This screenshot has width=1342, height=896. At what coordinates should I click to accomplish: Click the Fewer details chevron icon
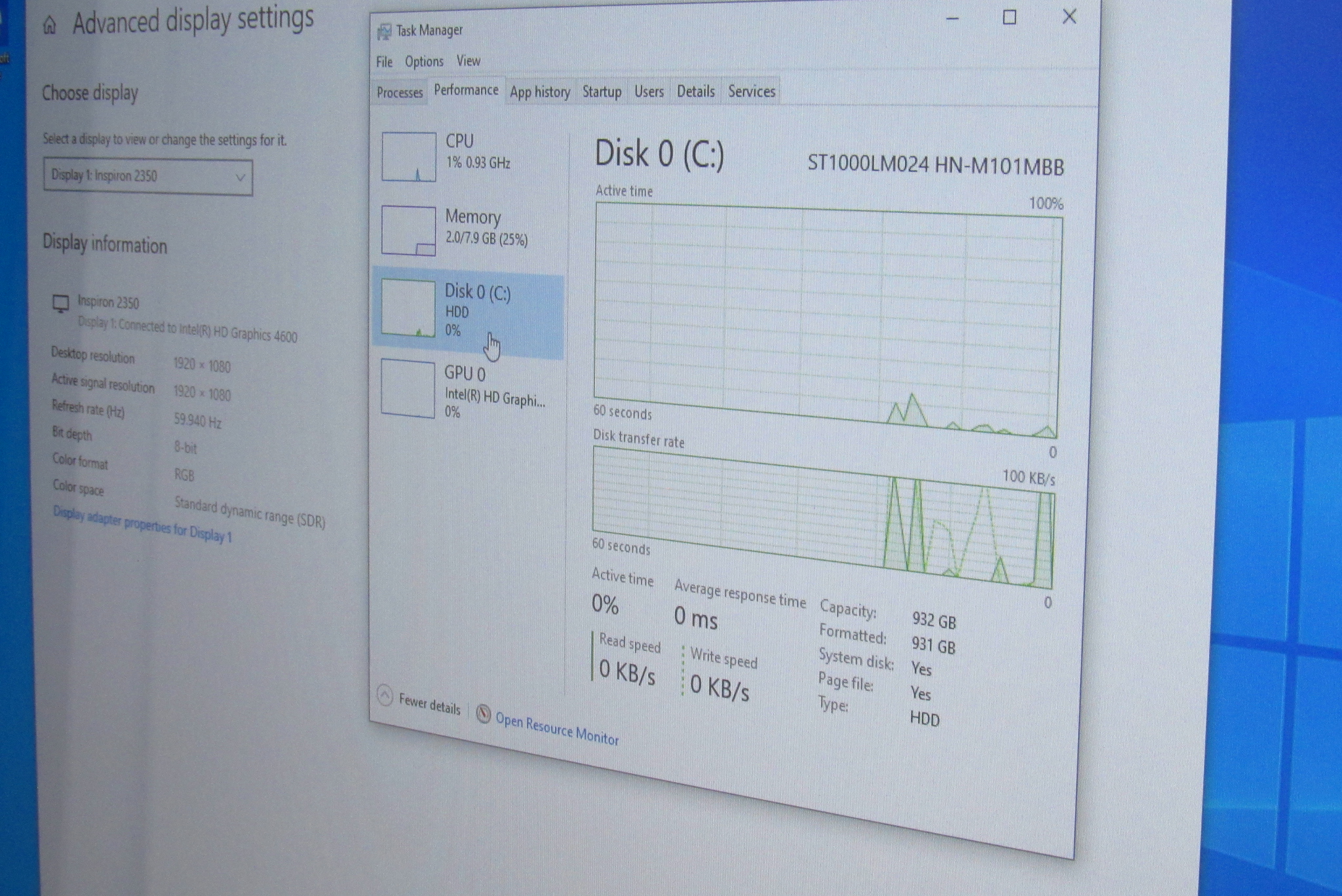(x=385, y=694)
